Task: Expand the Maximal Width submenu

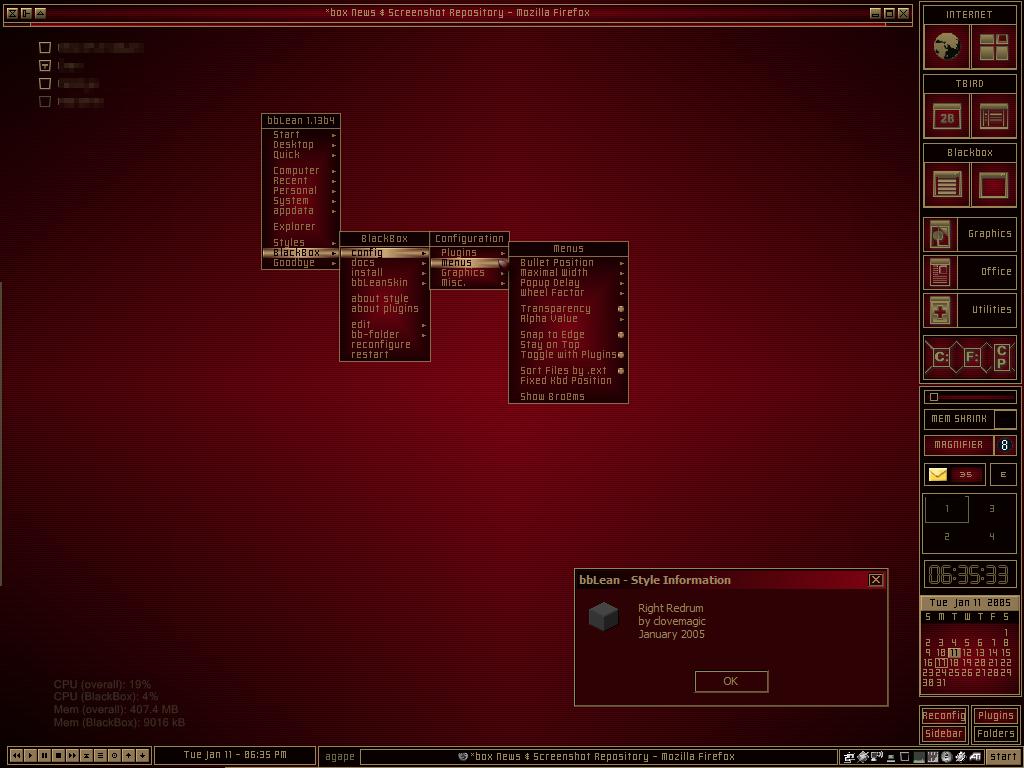Action: 568,273
